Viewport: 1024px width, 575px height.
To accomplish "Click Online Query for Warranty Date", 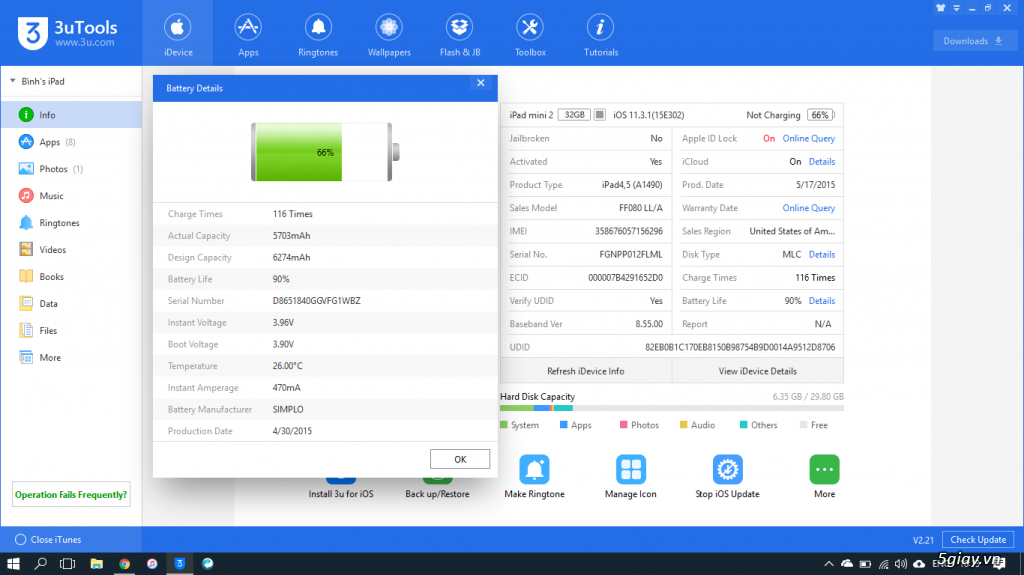I will tap(808, 208).
